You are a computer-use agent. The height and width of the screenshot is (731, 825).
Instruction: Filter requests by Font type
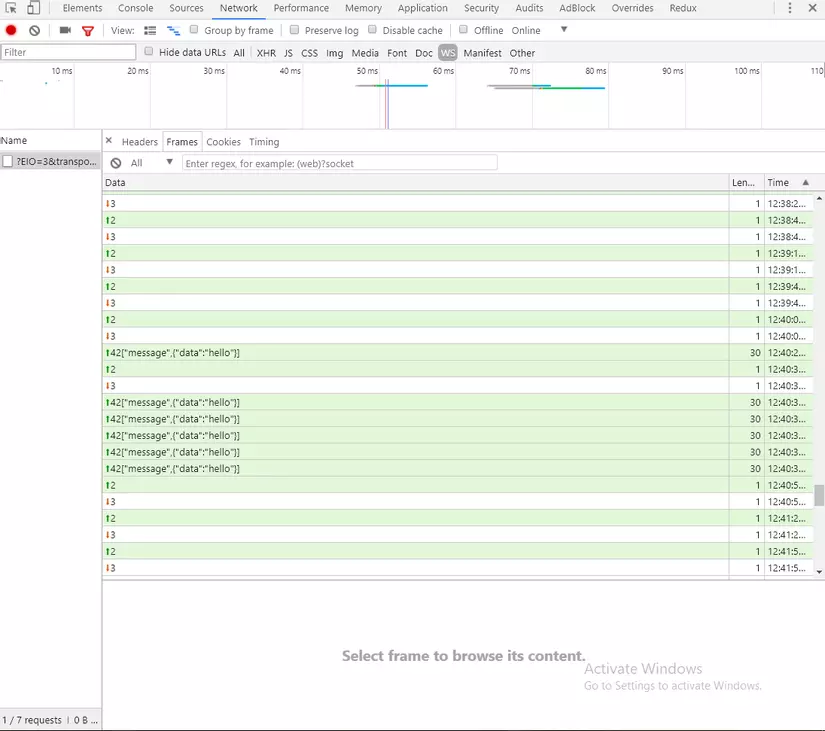click(397, 53)
